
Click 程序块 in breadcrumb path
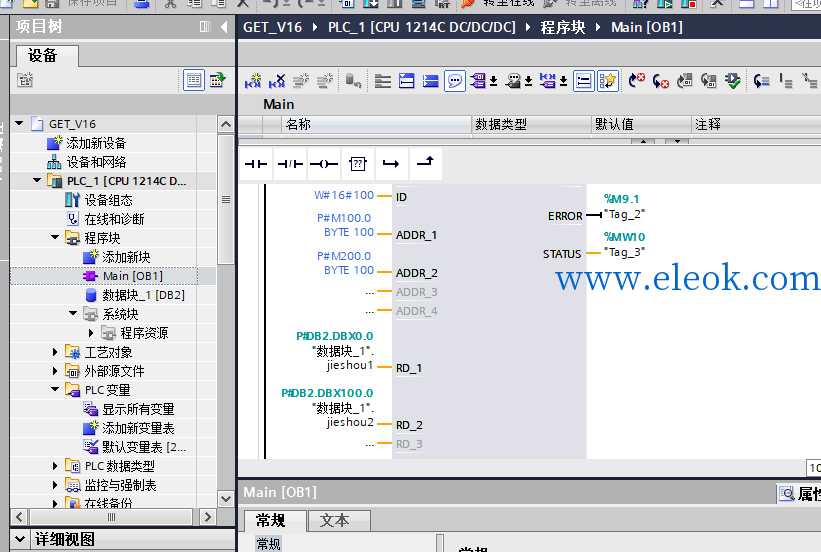point(562,27)
